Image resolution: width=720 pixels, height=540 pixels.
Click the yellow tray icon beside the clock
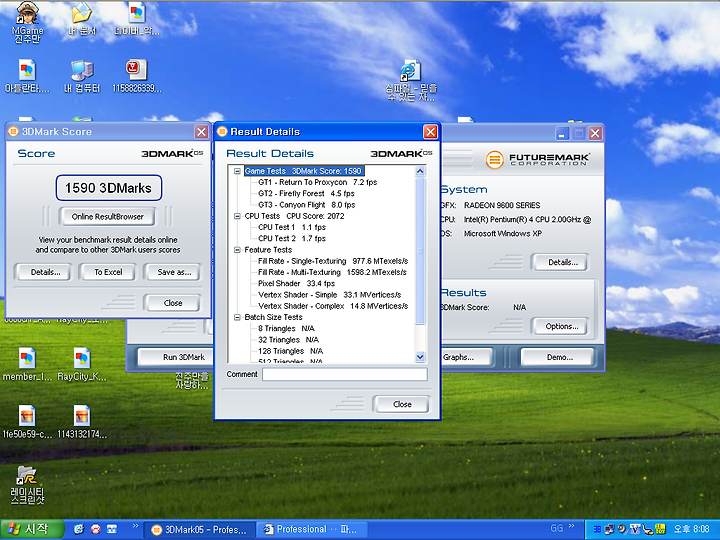[x=660, y=529]
